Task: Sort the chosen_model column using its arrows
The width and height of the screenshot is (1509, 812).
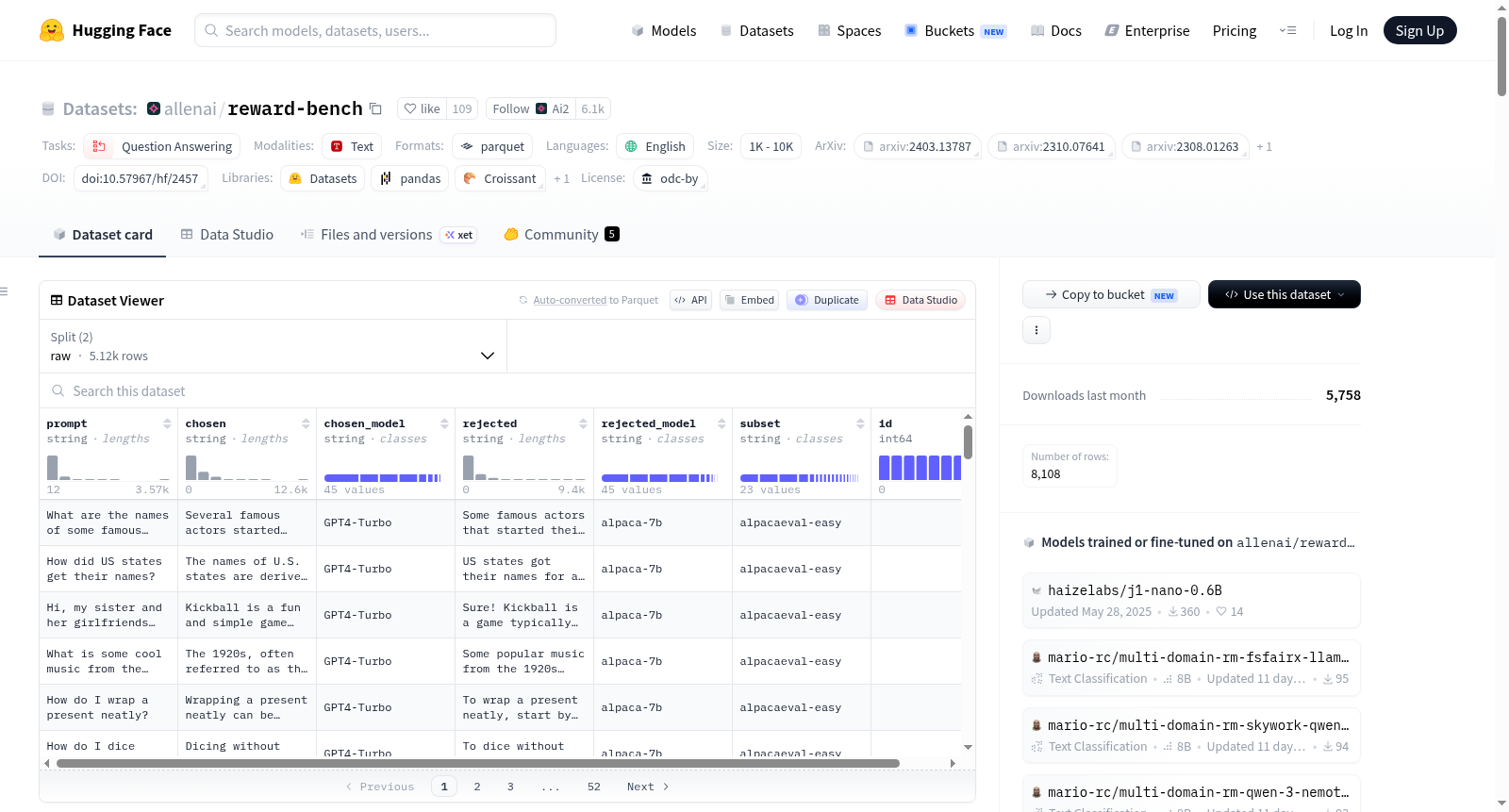Action: pyautogui.click(x=444, y=423)
